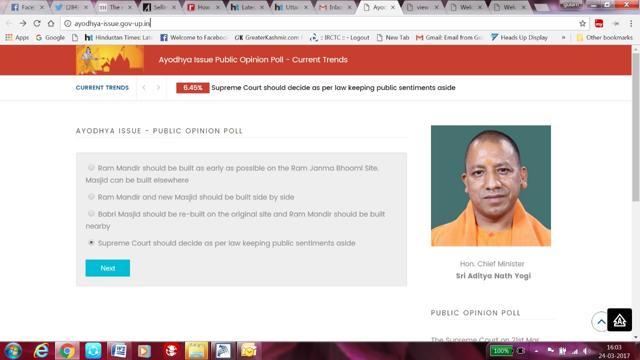Show next current trend
This screenshot has width=640, height=360.
tap(158, 88)
